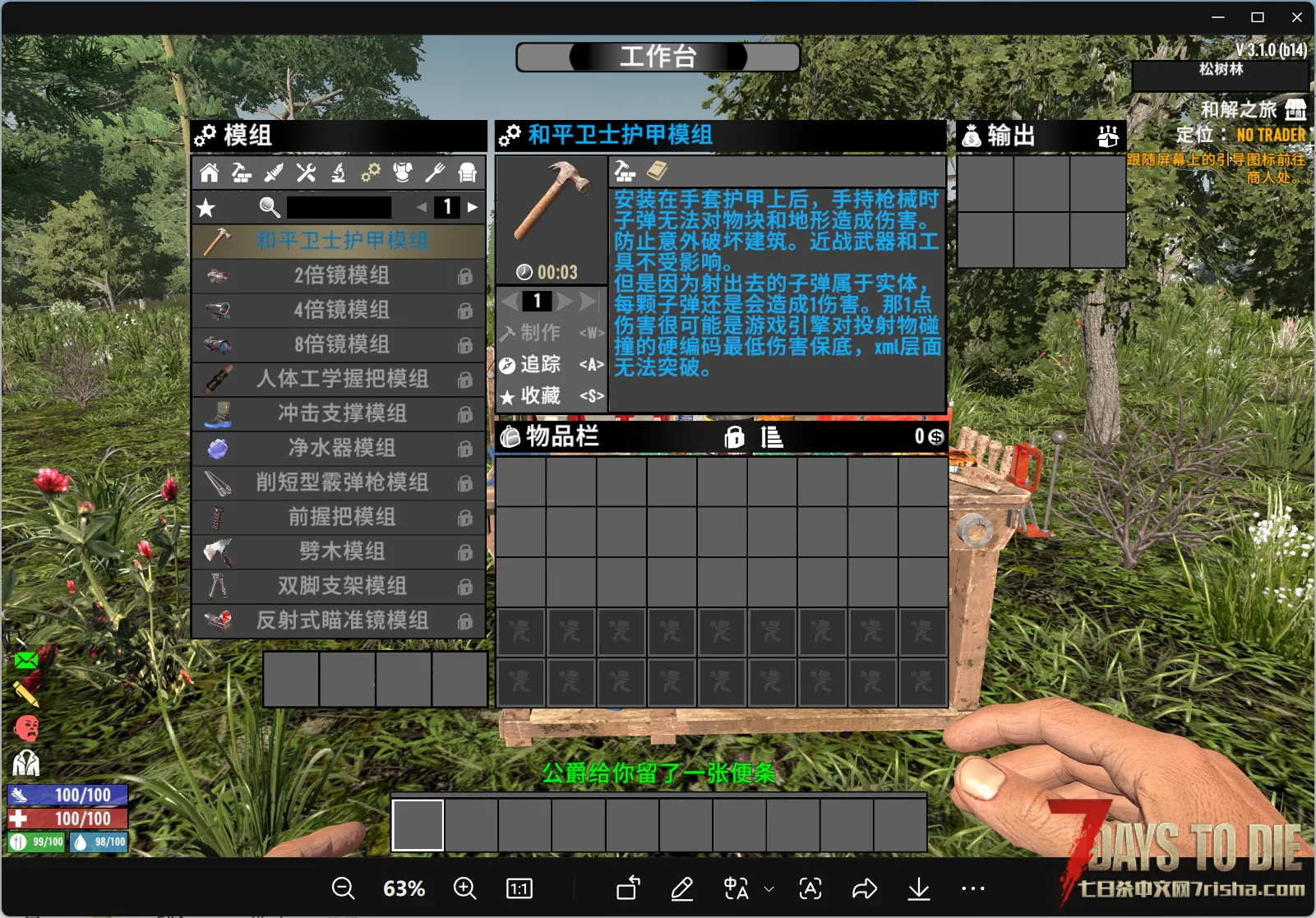Viewport: 1316px width, 918px height.
Task: Click the magnifier search icon in 模组 panel
Action: 270,207
